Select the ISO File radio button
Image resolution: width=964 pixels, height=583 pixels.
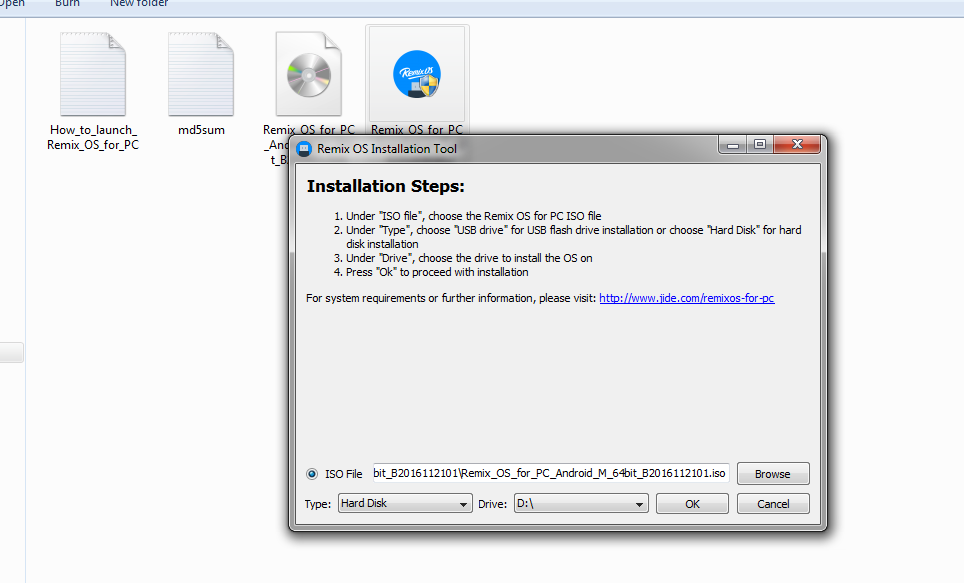[312, 474]
